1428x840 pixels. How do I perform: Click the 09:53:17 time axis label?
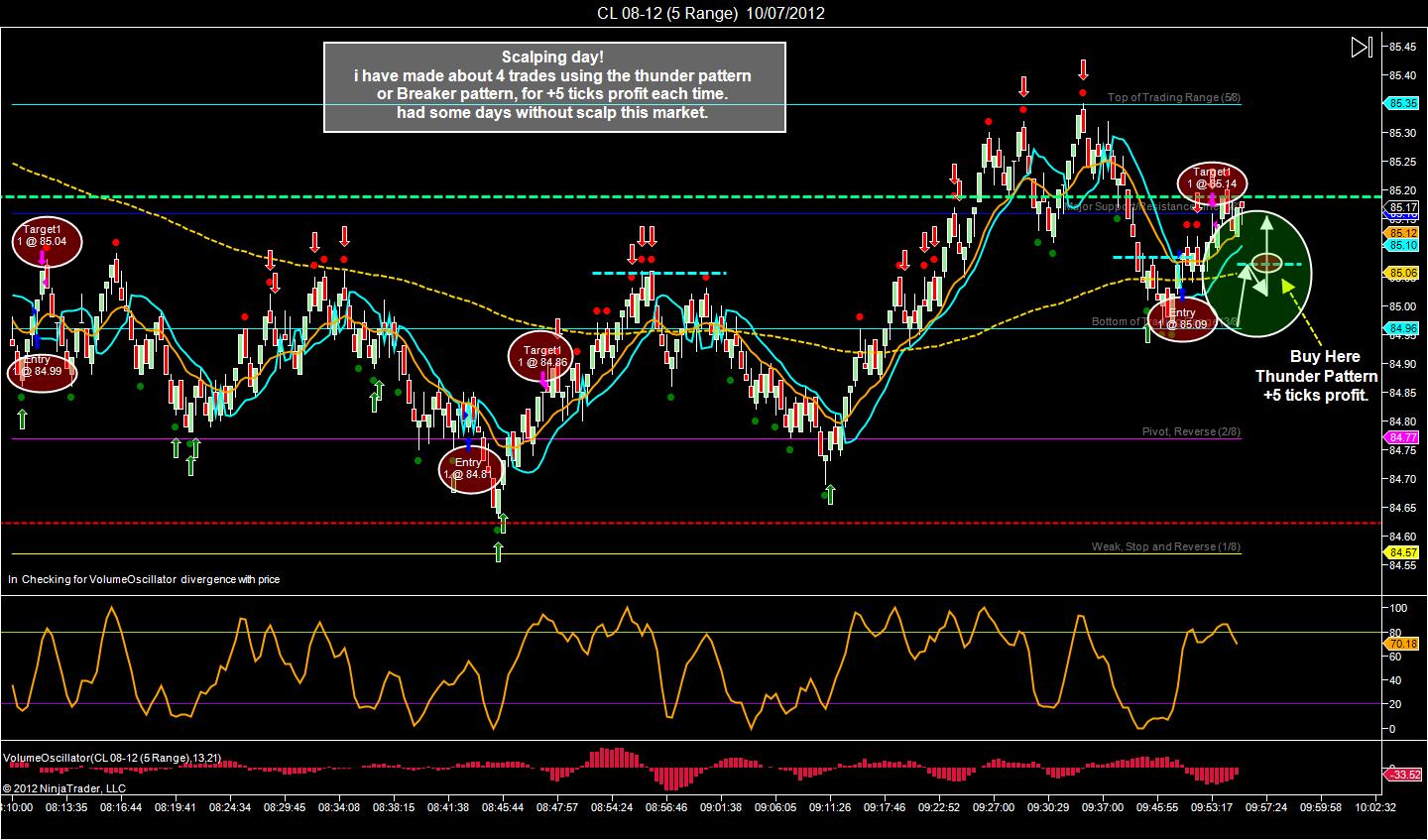1212,807
